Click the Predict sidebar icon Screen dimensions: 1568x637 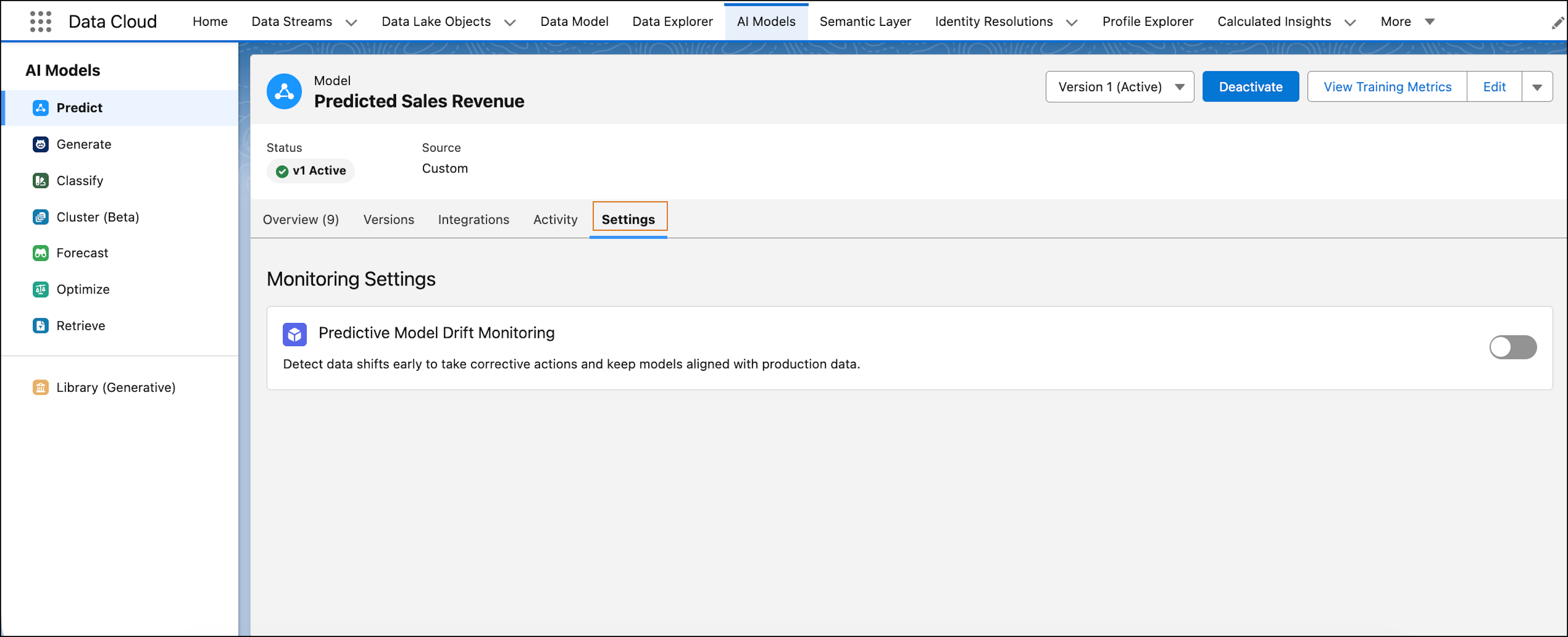pos(40,108)
